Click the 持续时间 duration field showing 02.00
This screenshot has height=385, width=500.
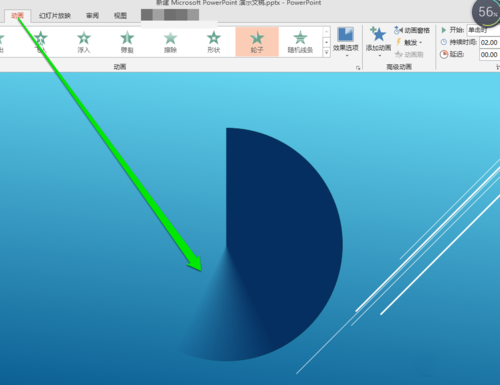[490, 43]
